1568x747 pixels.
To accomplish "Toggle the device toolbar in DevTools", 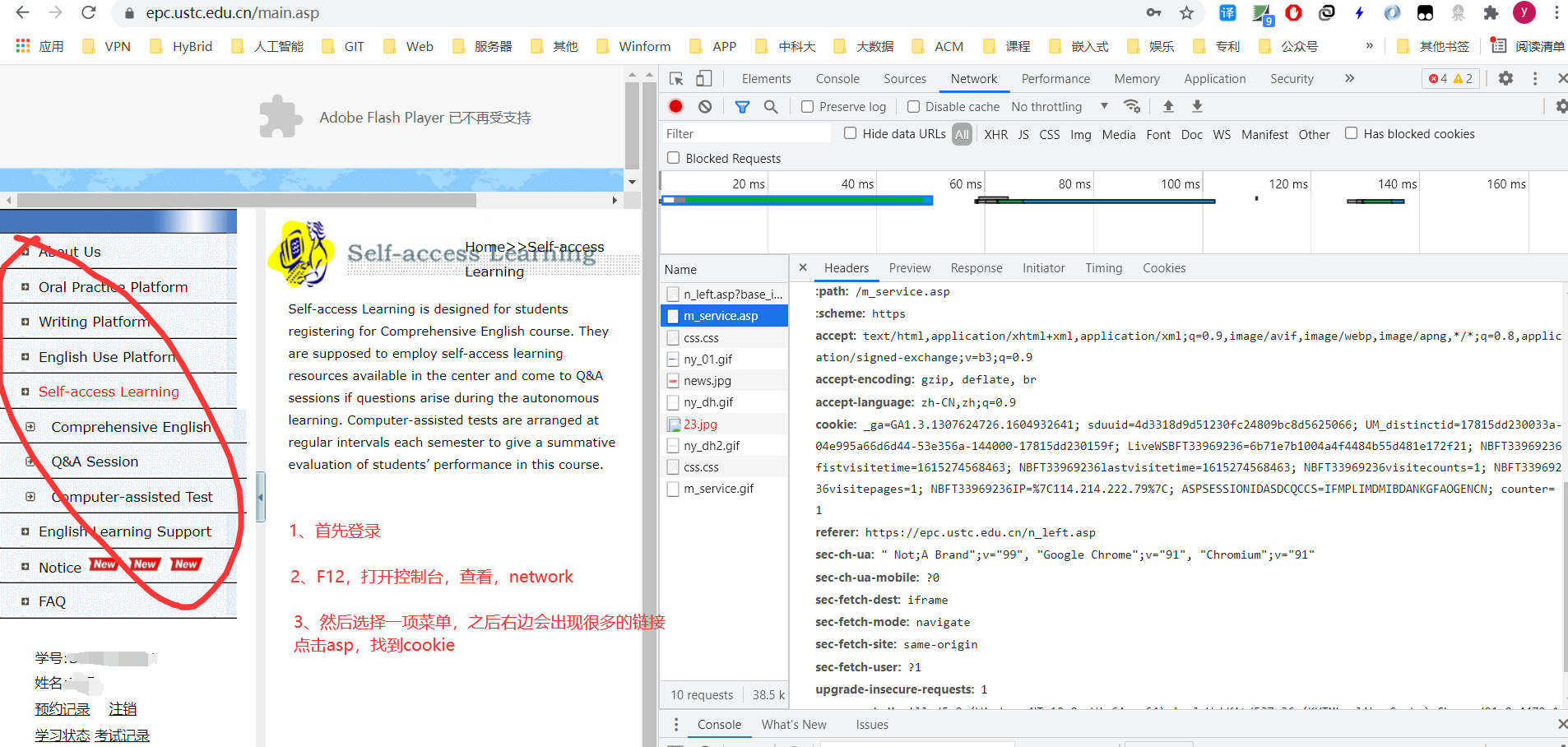I will pyautogui.click(x=704, y=78).
